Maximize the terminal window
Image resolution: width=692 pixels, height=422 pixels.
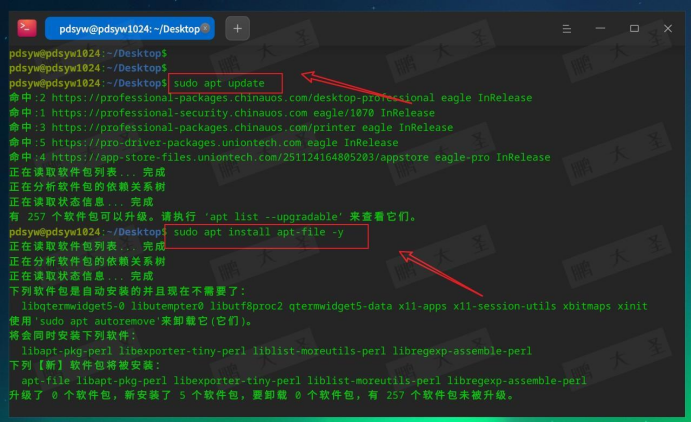634,28
